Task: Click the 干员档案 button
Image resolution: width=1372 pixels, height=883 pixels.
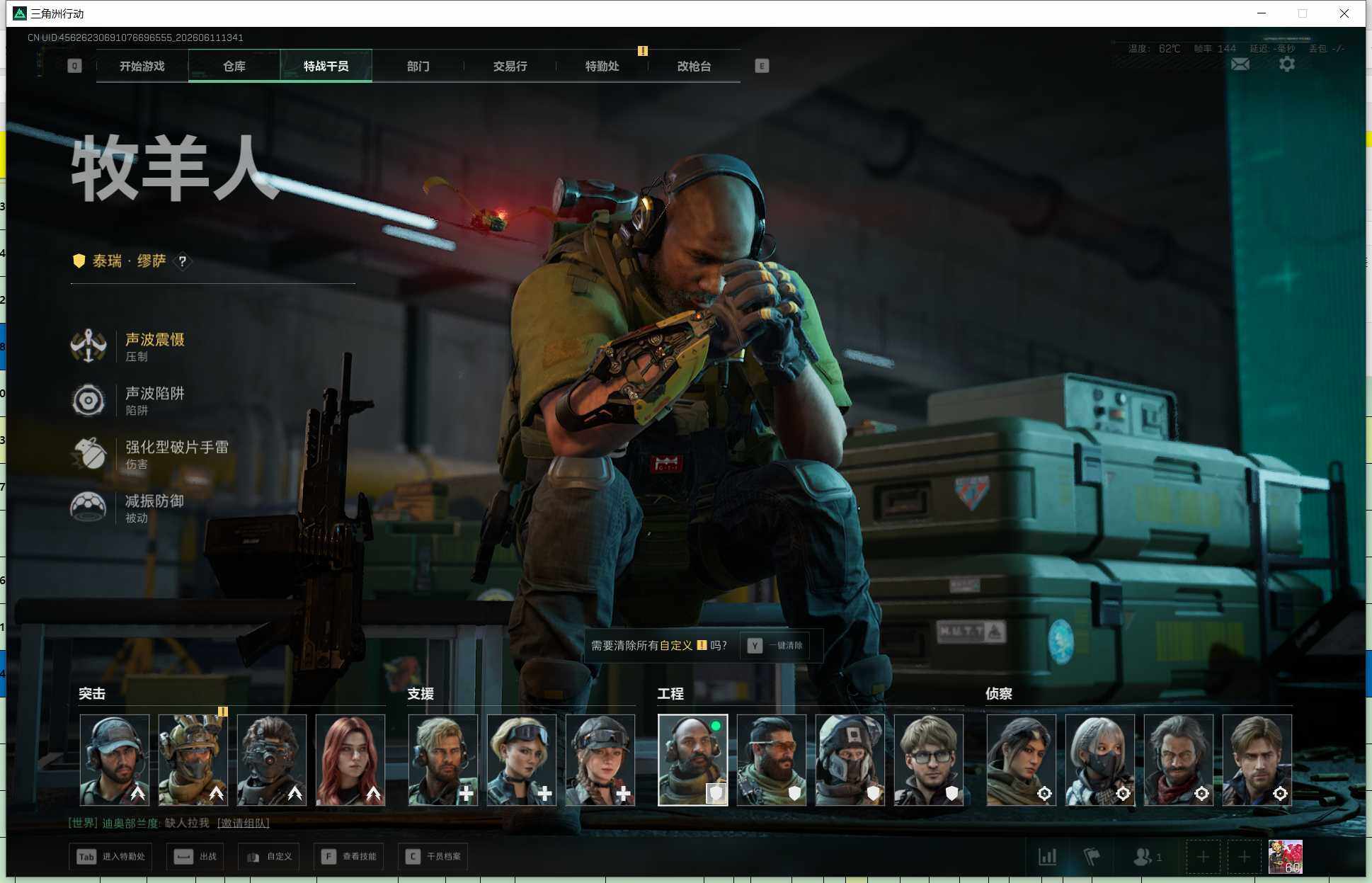Action: tap(433, 857)
